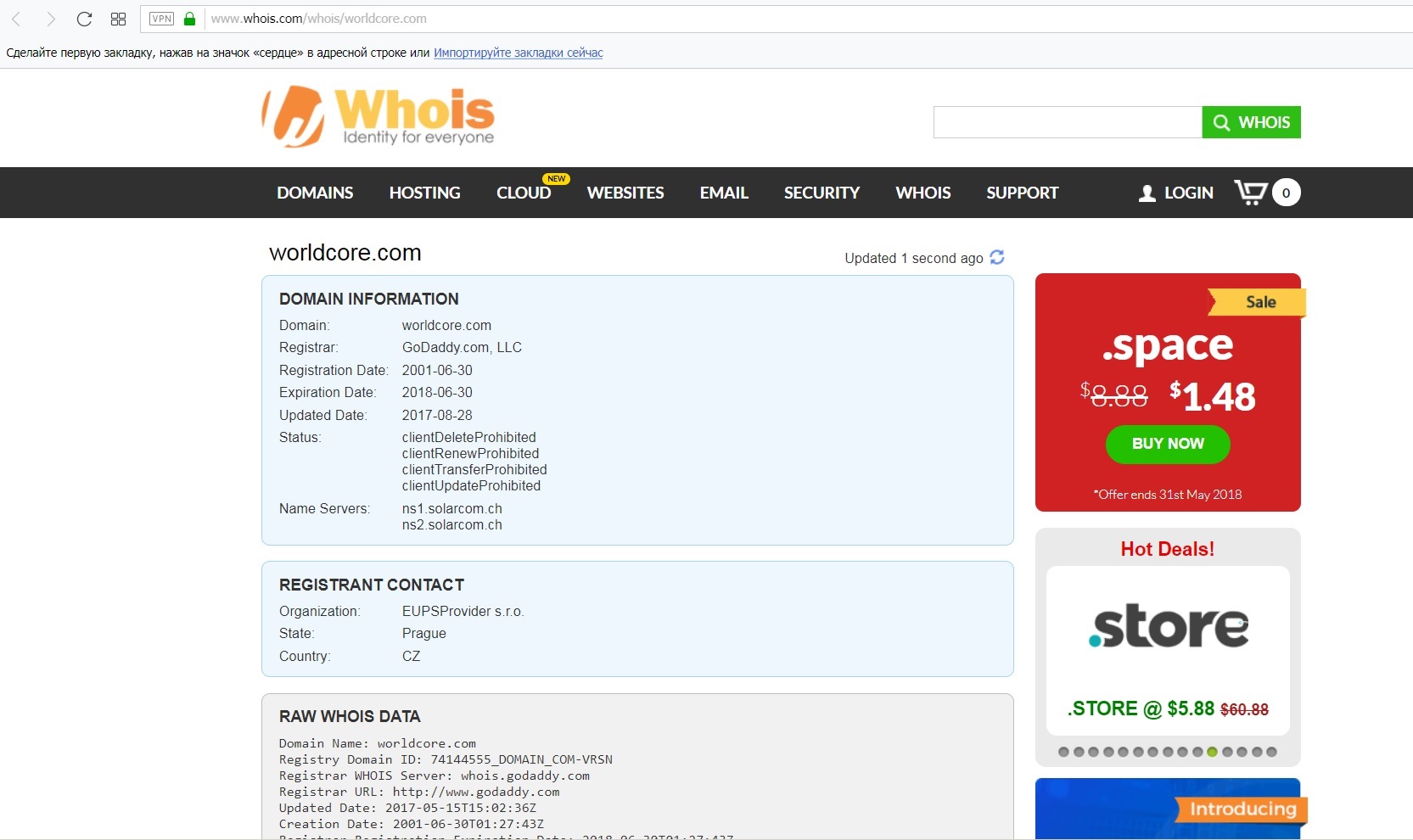Click BUY NOW on .space offer
Image resolution: width=1413 pixels, height=840 pixels.
tap(1168, 444)
